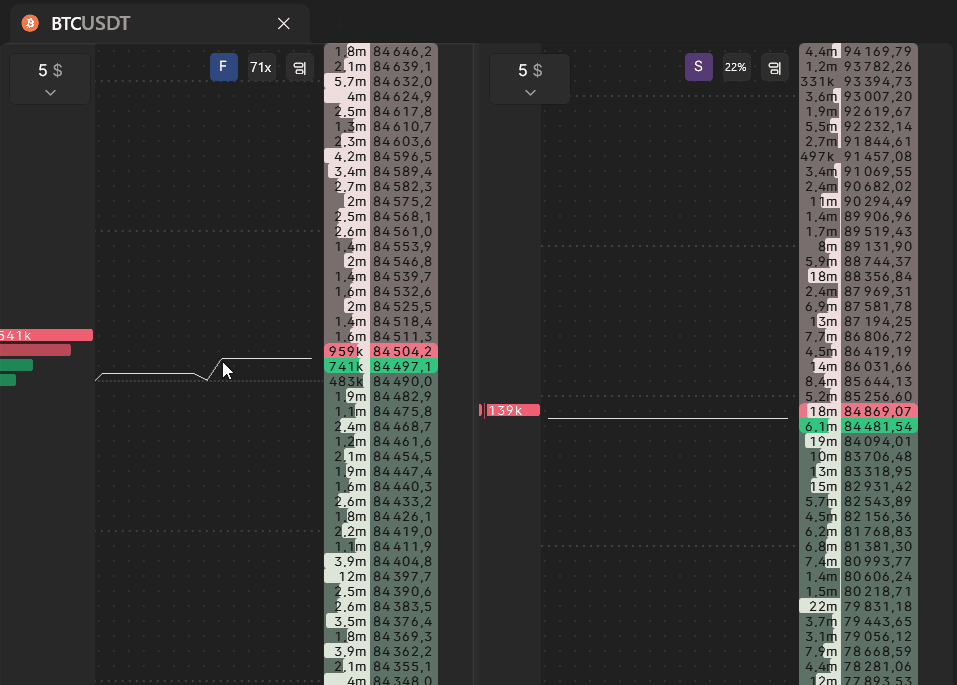Image resolution: width=957 pixels, height=685 pixels.
Task: Click the Bitcoin icon in the BTCUSDT tab
Action: click(30, 23)
